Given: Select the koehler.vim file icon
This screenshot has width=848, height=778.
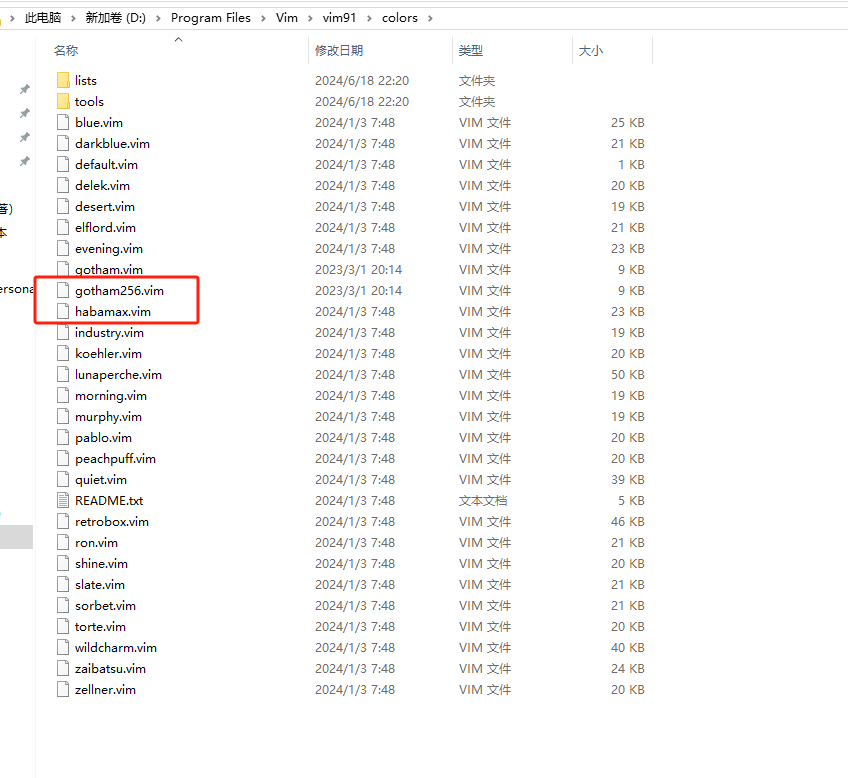Looking at the screenshot, I should coord(63,354).
